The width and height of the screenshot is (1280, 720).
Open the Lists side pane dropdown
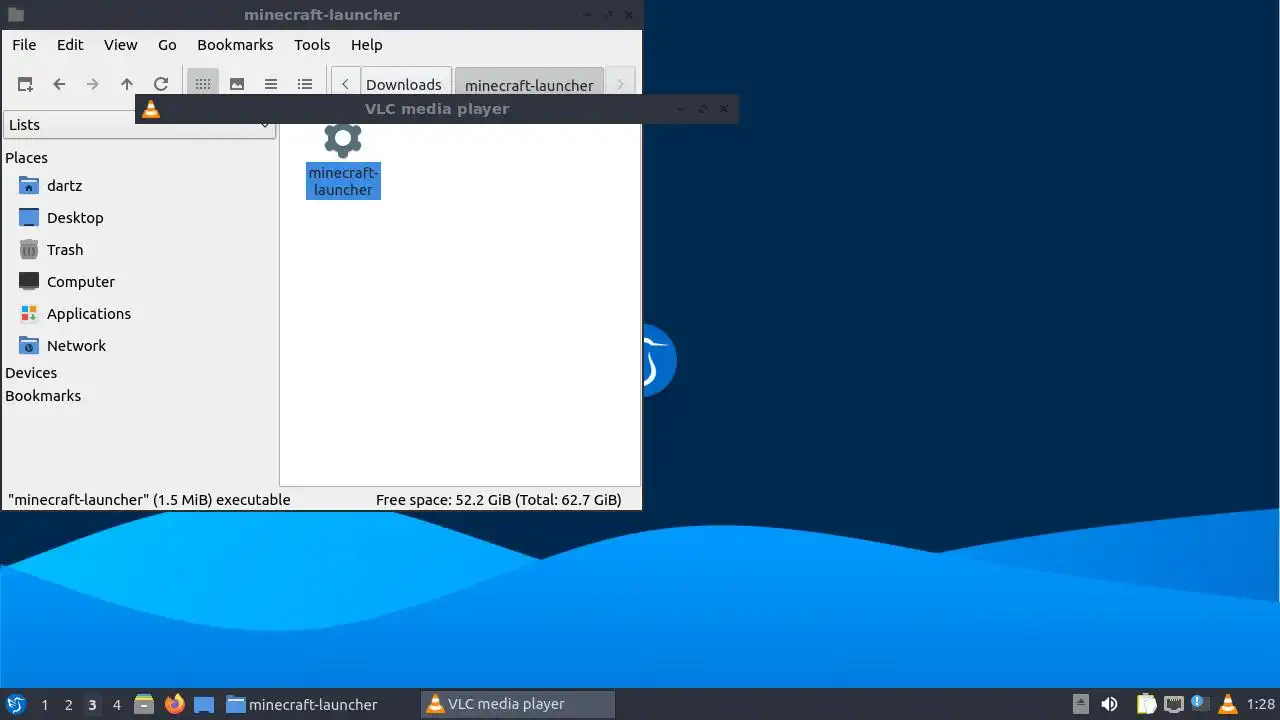(x=139, y=124)
